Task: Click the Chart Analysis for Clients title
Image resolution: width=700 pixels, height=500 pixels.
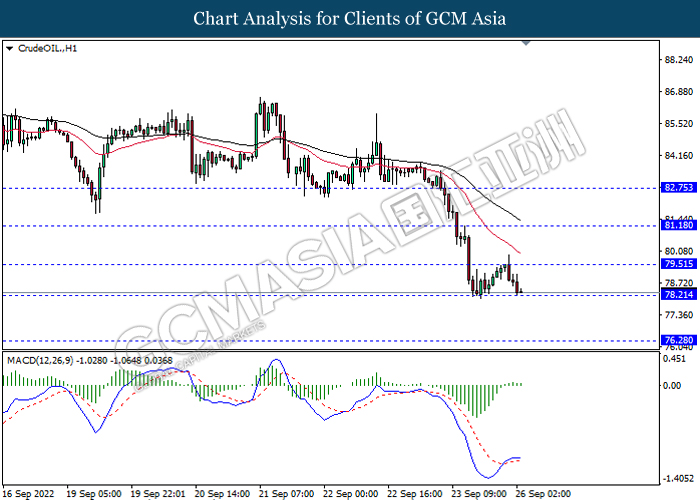Action: tap(350, 19)
